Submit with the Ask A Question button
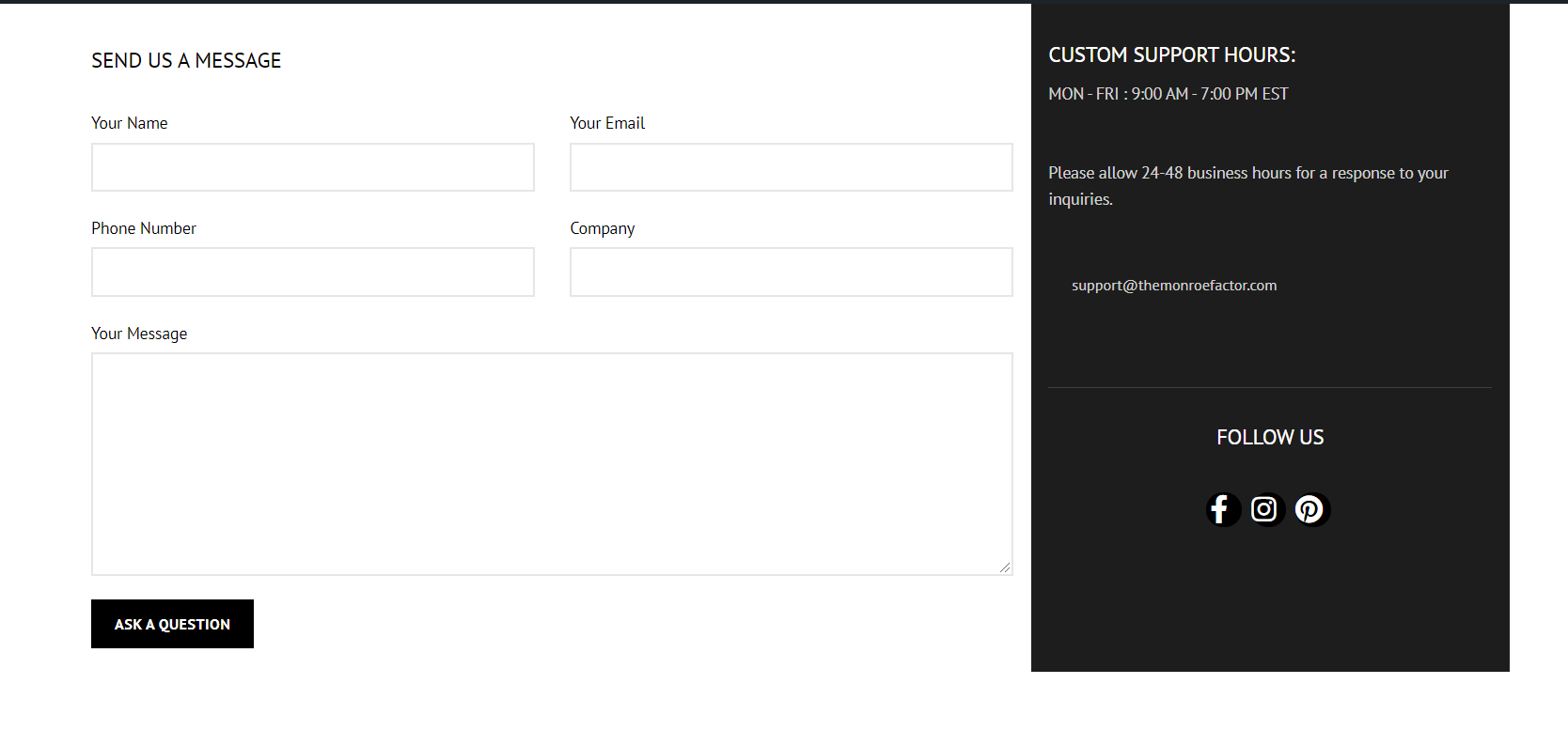The image size is (1568, 746). click(x=172, y=624)
